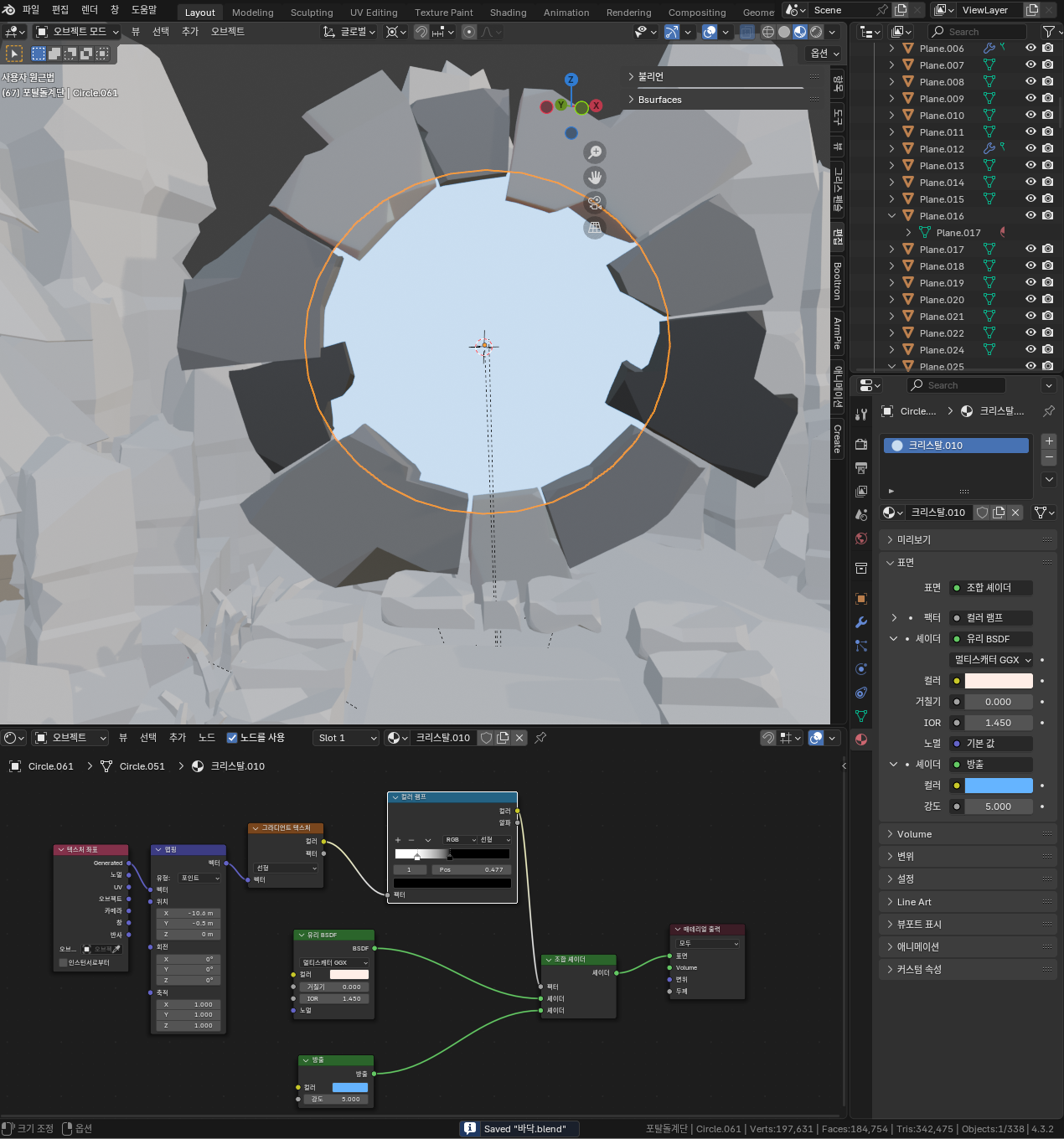Click the viewport pan hand icon
This screenshot has height=1139, width=1064.
click(x=595, y=178)
